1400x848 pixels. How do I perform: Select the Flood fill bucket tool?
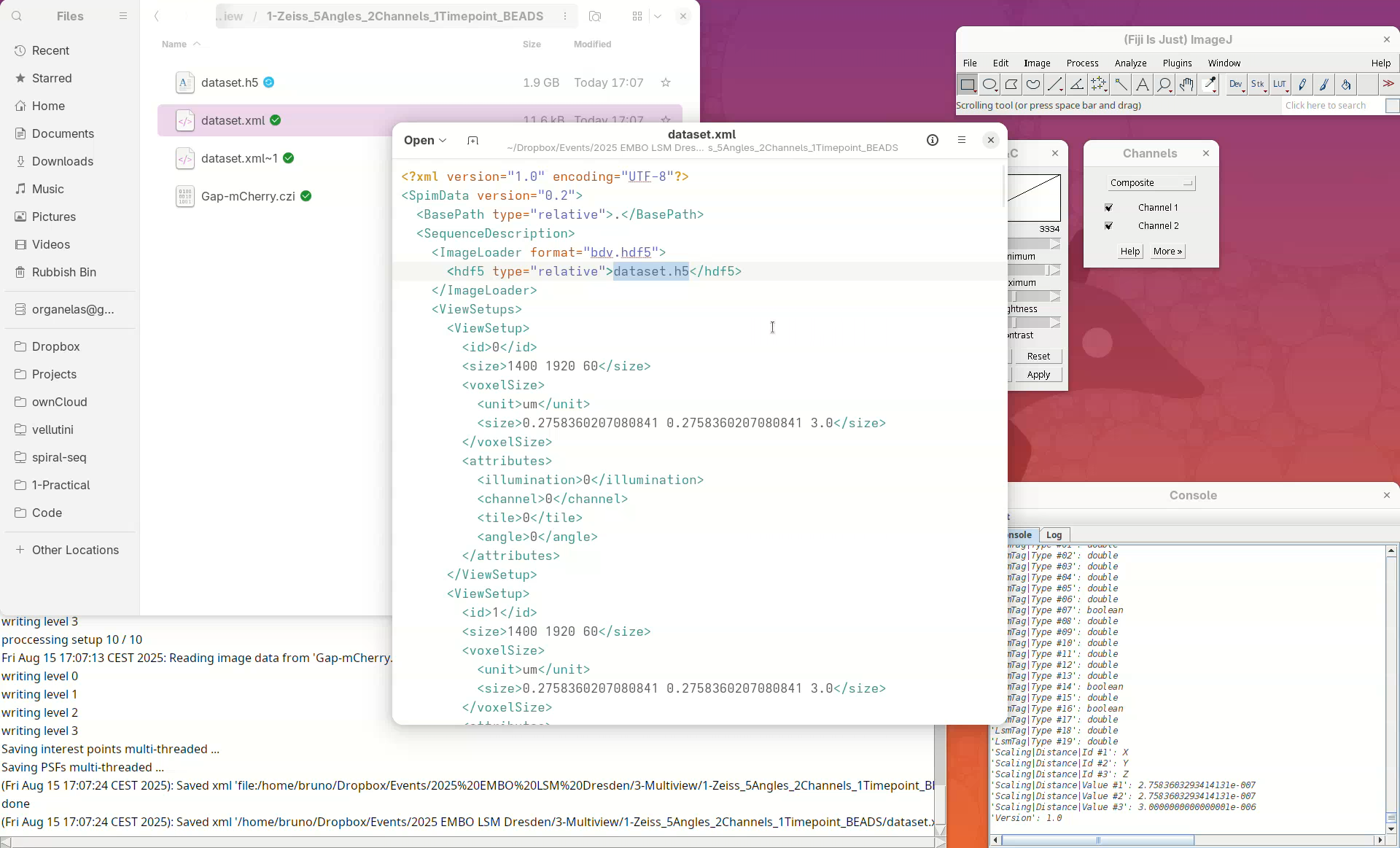click(1346, 85)
